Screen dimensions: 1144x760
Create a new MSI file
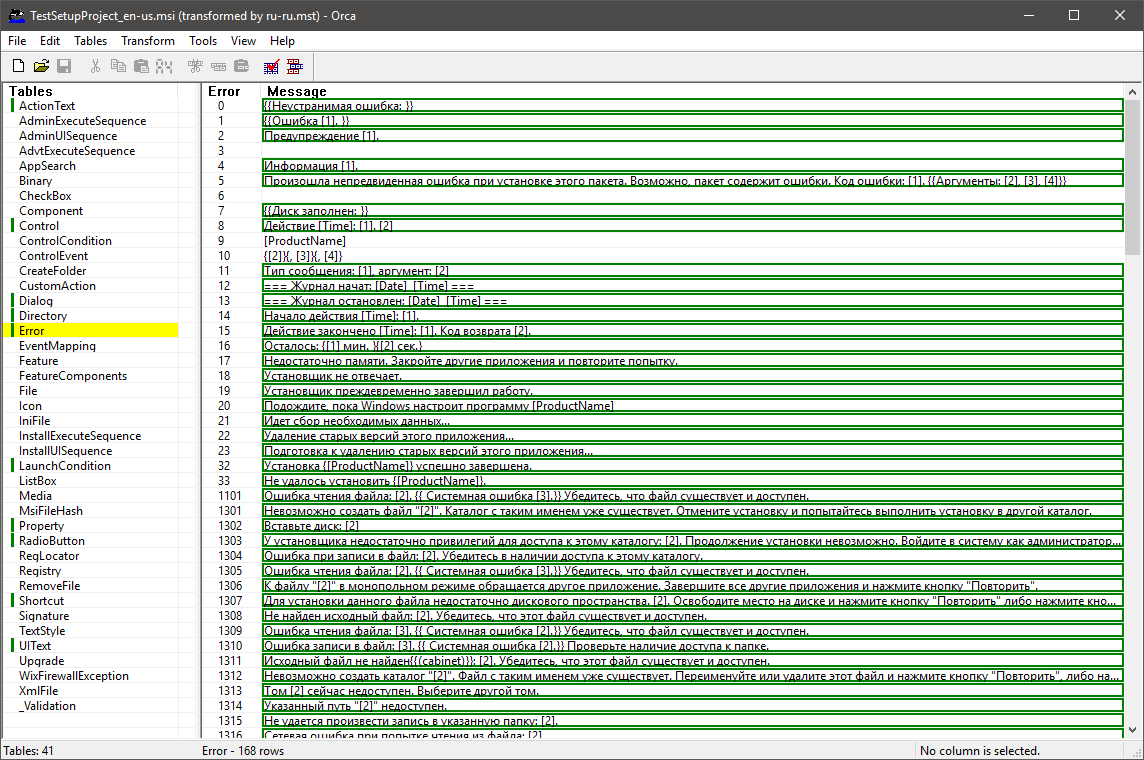tap(18, 66)
